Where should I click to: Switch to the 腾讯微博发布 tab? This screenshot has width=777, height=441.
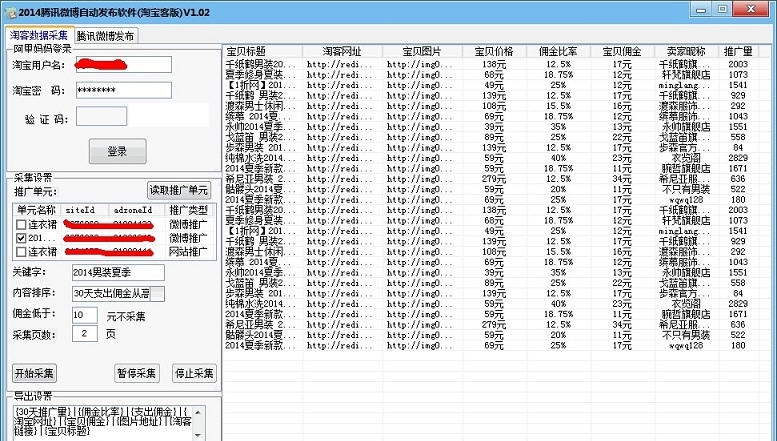pyautogui.click(x=106, y=36)
